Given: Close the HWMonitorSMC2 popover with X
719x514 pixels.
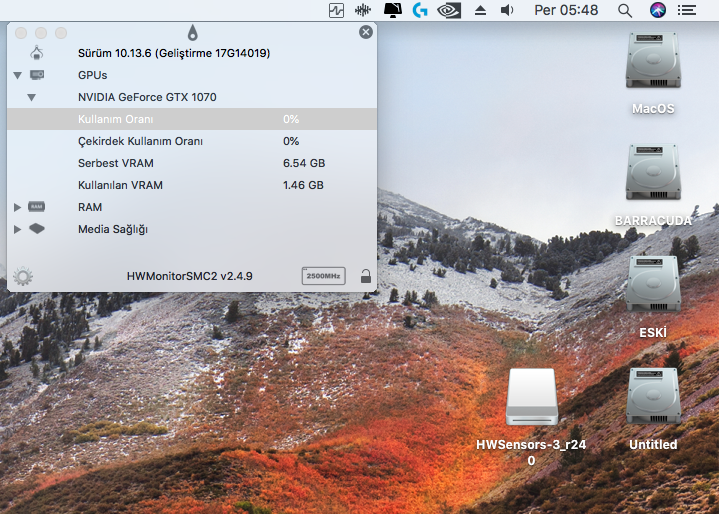Looking at the screenshot, I should pyautogui.click(x=366, y=32).
